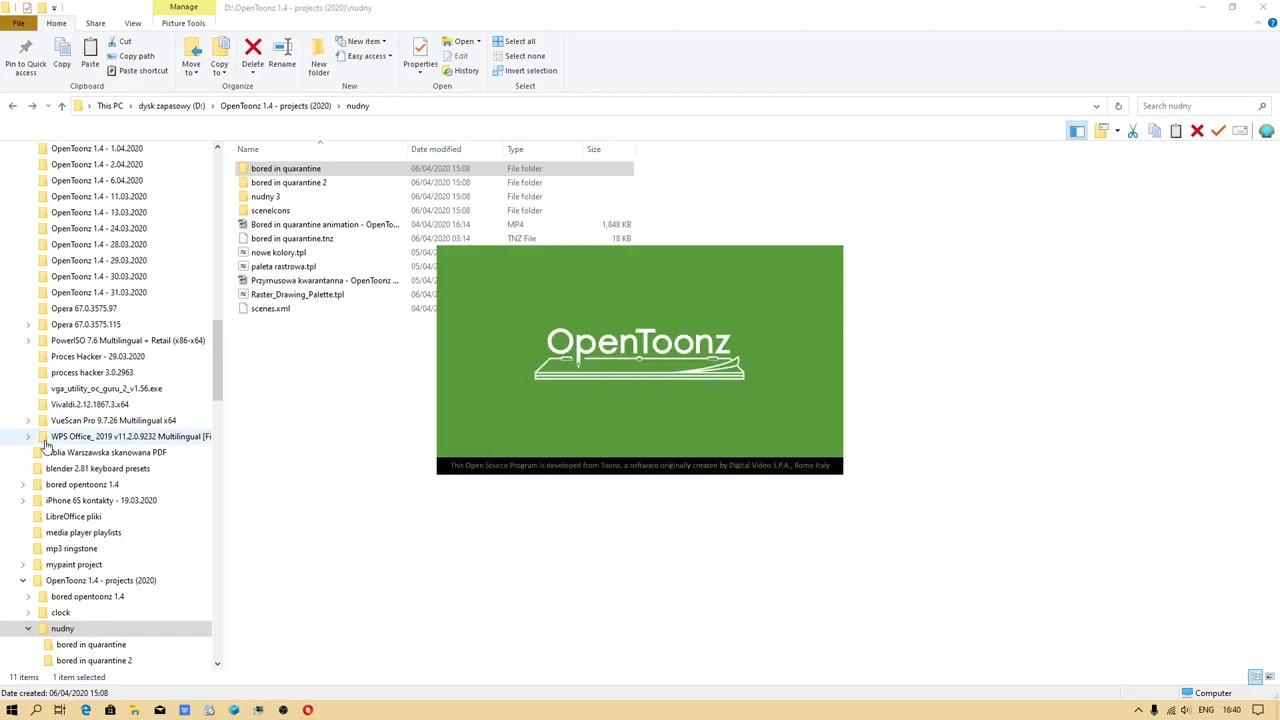Select the 'nowe kolory.tpl' file
1280x720 pixels.
[x=278, y=253]
